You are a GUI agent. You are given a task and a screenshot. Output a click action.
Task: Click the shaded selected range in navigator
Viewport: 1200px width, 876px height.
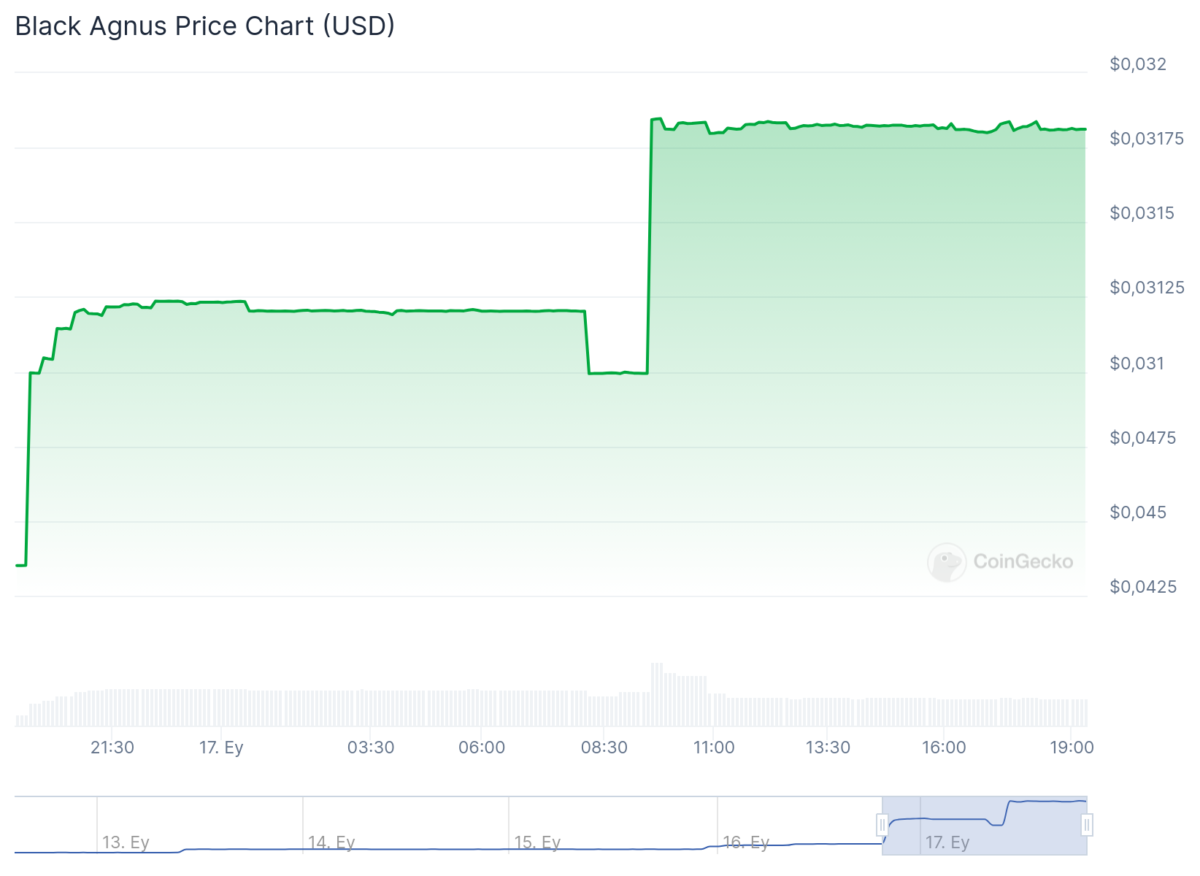[985, 825]
